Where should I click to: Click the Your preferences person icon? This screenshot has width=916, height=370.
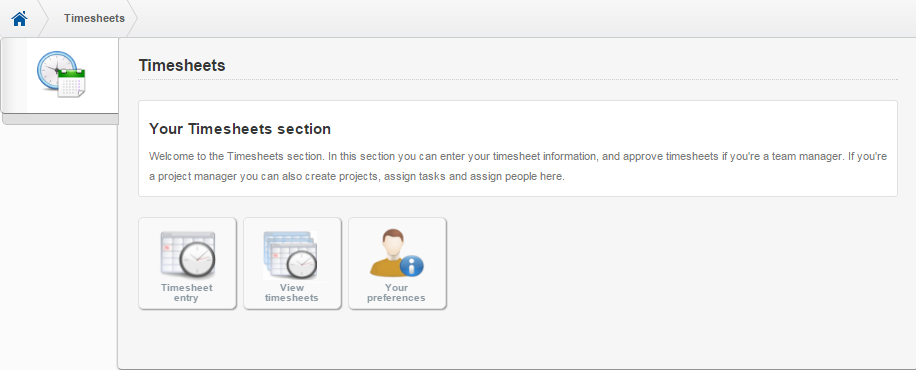397,253
